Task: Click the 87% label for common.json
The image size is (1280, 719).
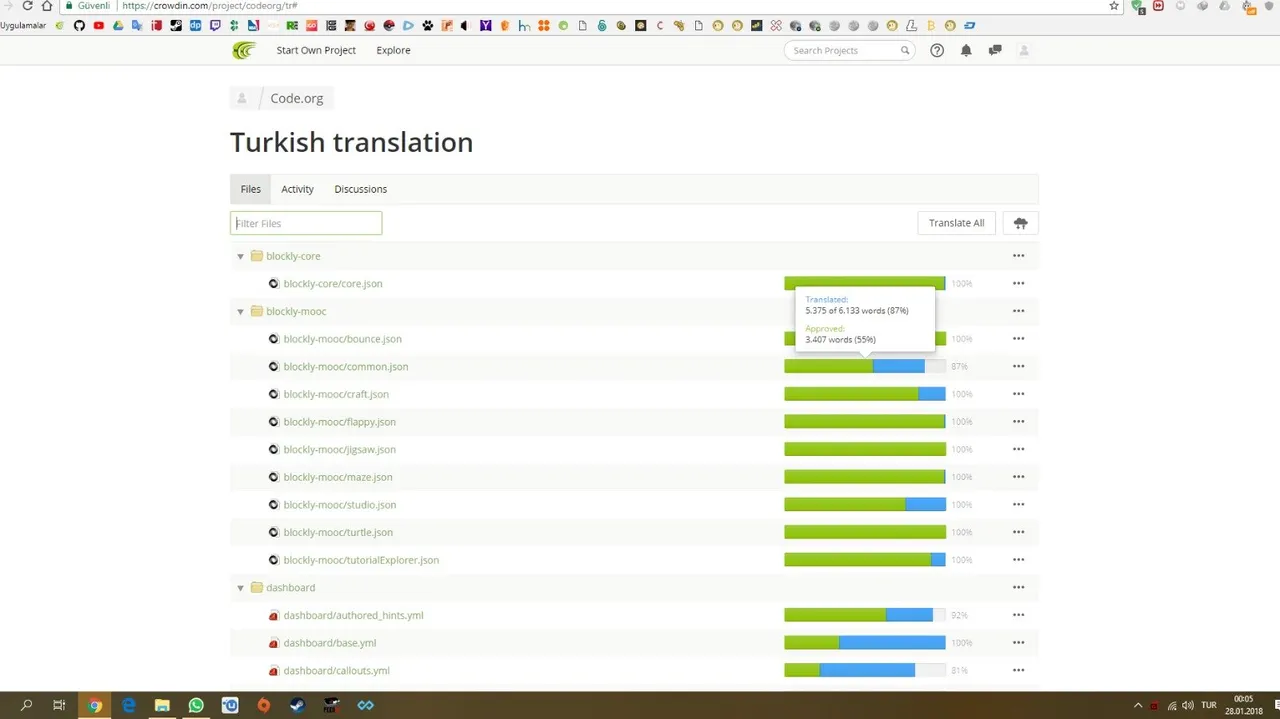Action: click(x=960, y=367)
